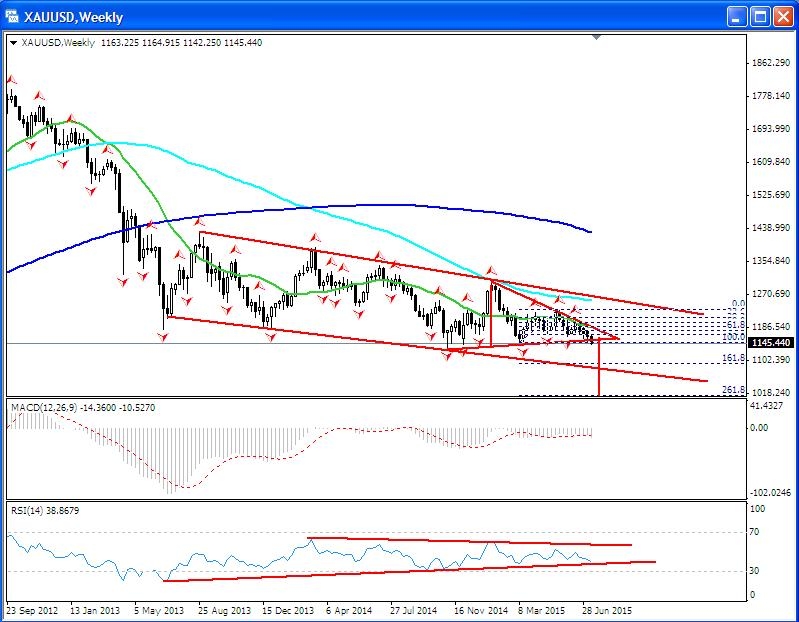Click the 1862.290 price scale label
799x622 pixels.
pos(770,63)
